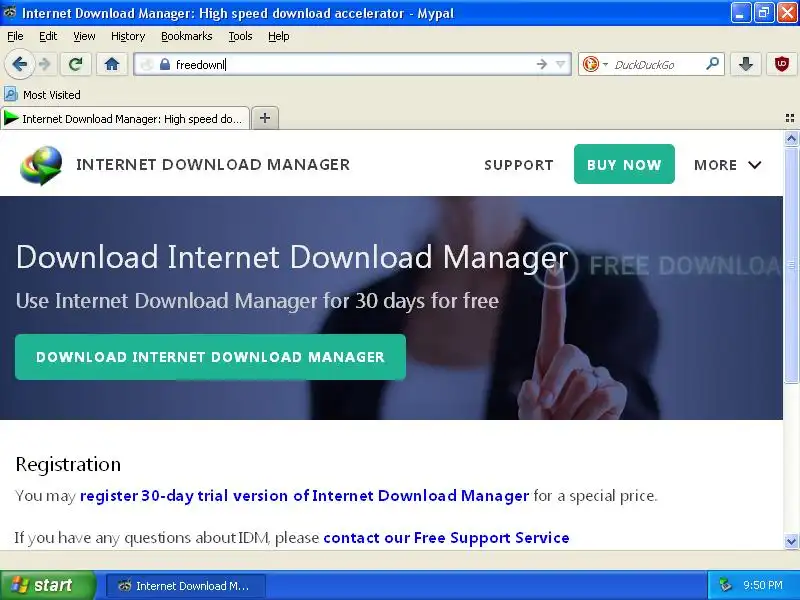Open a new tab with the plus button

(x=265, y=118)
